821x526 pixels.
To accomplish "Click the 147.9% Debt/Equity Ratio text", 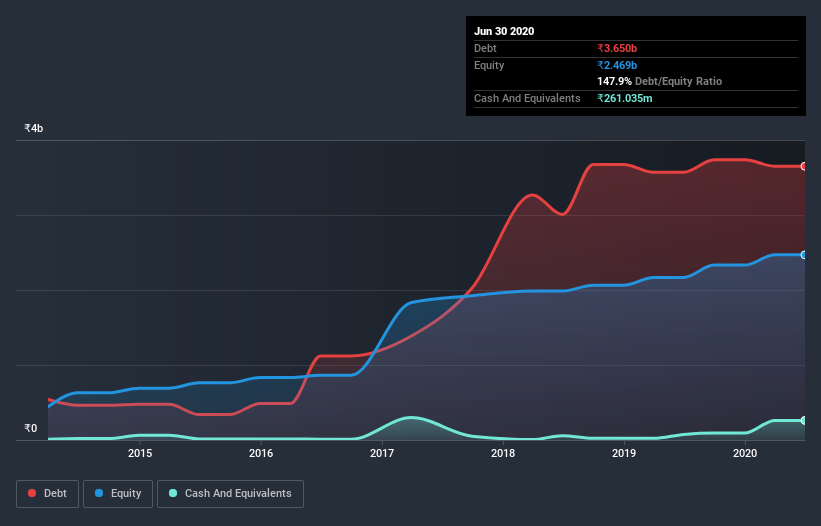I will click(x=660, y=81).
